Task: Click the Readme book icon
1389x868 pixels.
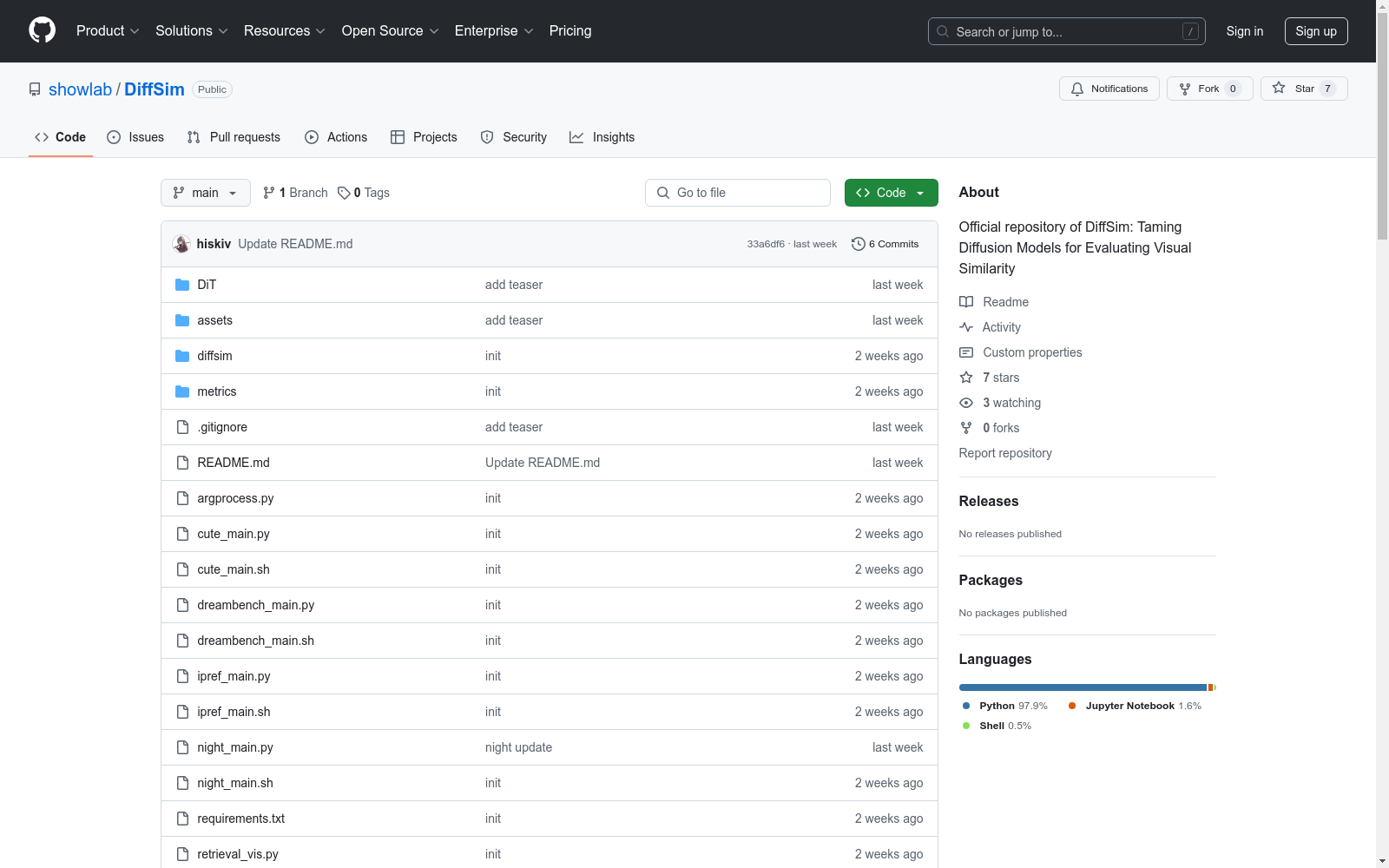Action: 966,302
